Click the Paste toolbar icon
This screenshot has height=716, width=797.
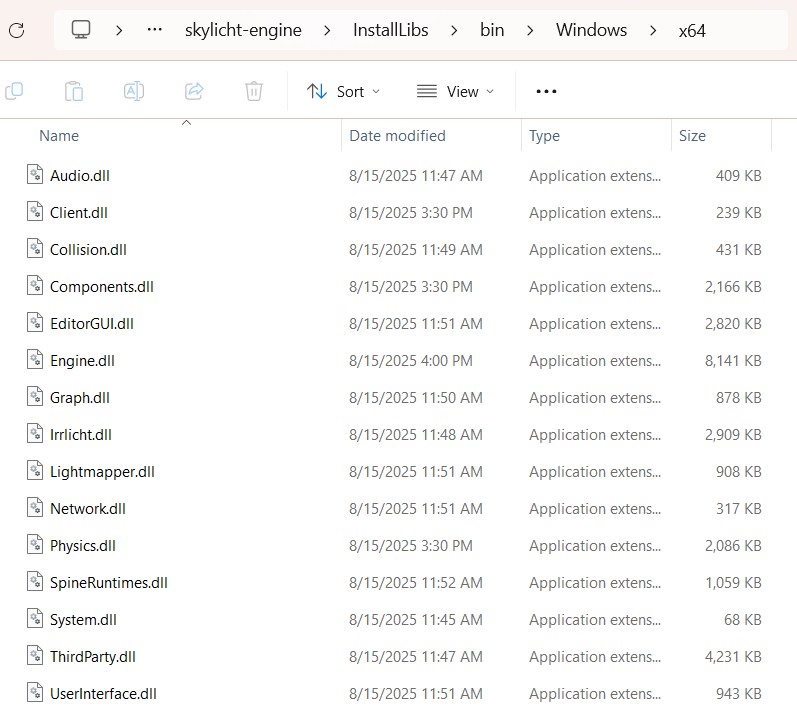coord(74,91)
